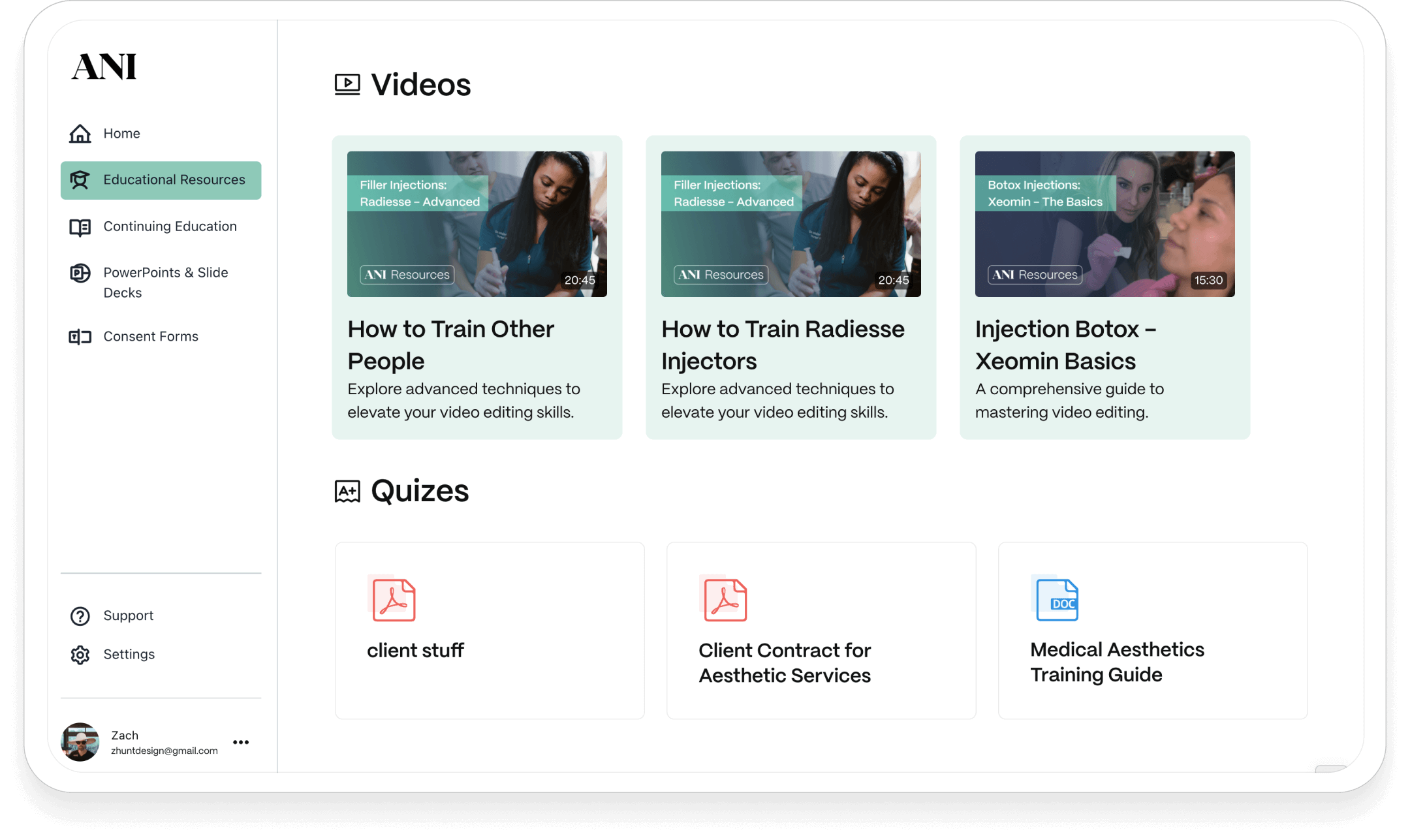Play the How to Train Radiesse Injectors thumbnail
This screenshot has width=1410, height=840.
791,224
